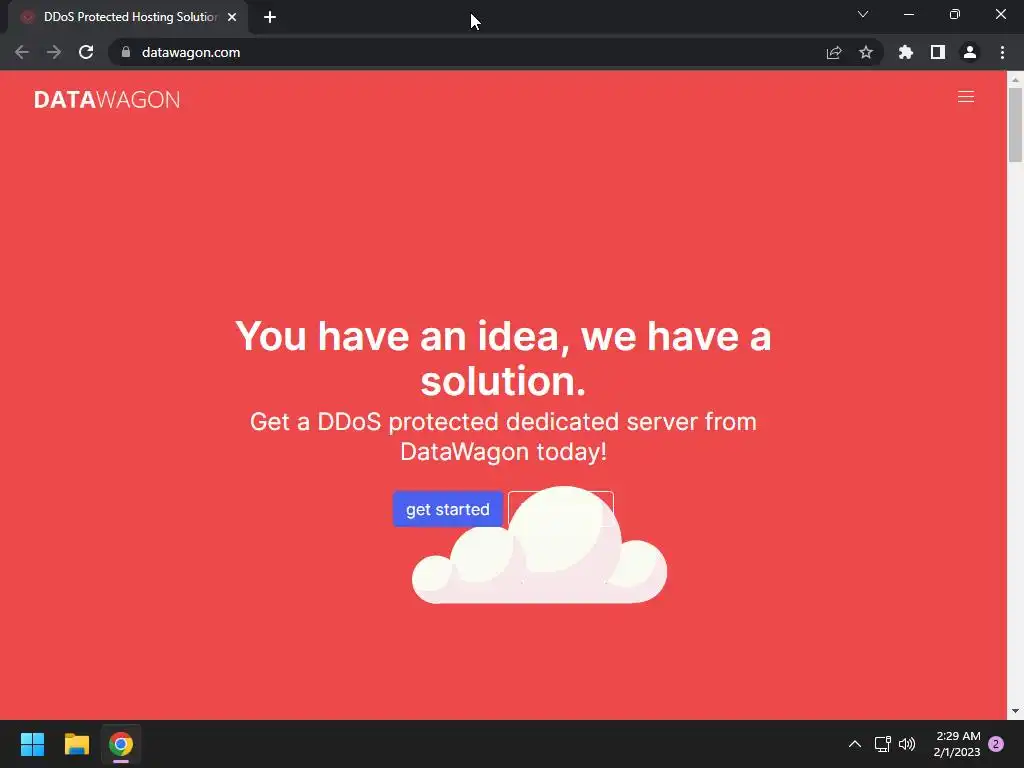Click the 'Get a DDoS protected dedicated server' subtitle
1024x768 pixels.
pyautogui.click(x=503, y=436)
